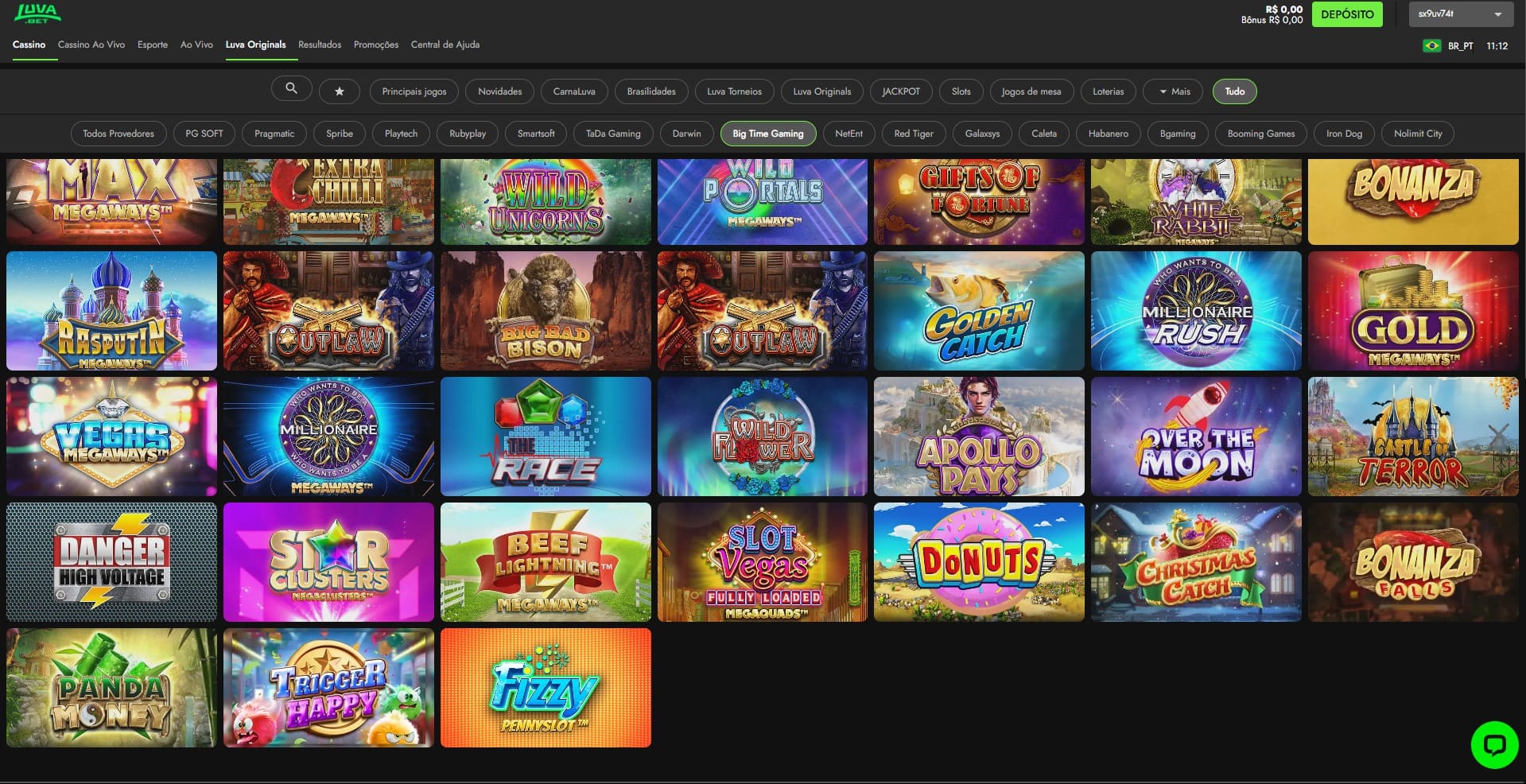
Task: Open Cassino Ao Vivo section
Action: [x=91, y=45]
